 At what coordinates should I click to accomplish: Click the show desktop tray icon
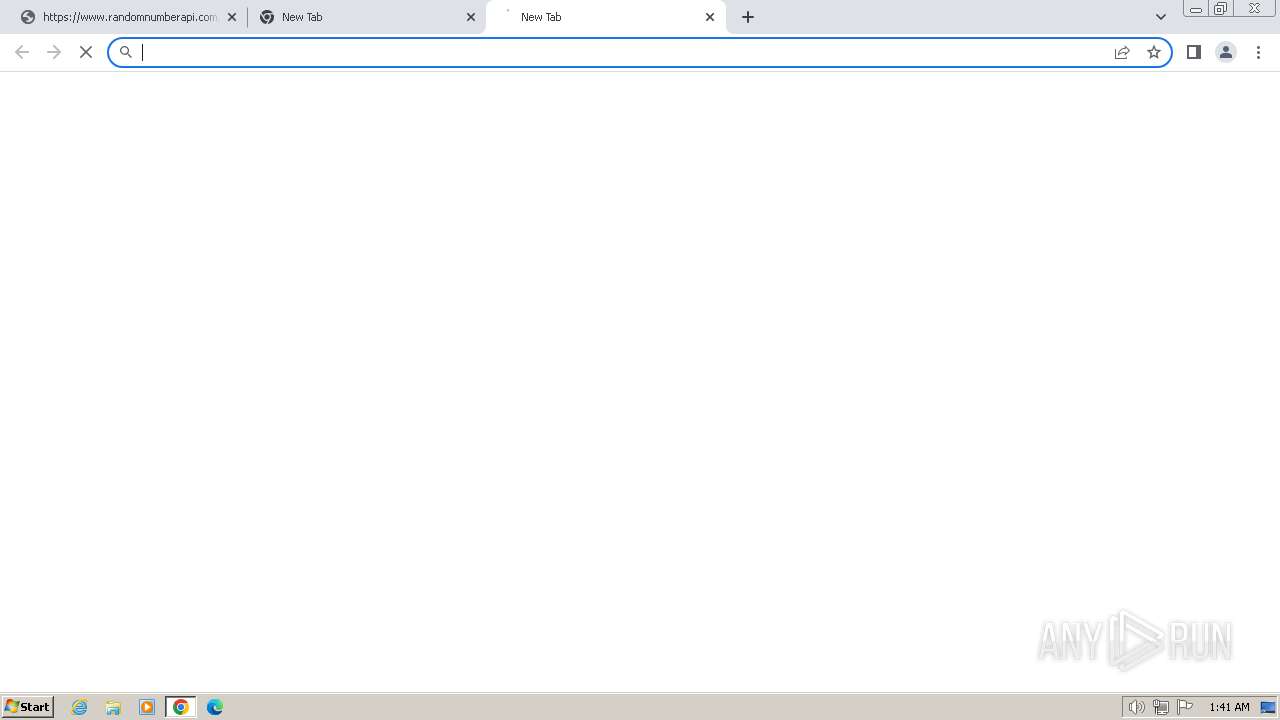pyautogui.click(x=1268, y=707)
